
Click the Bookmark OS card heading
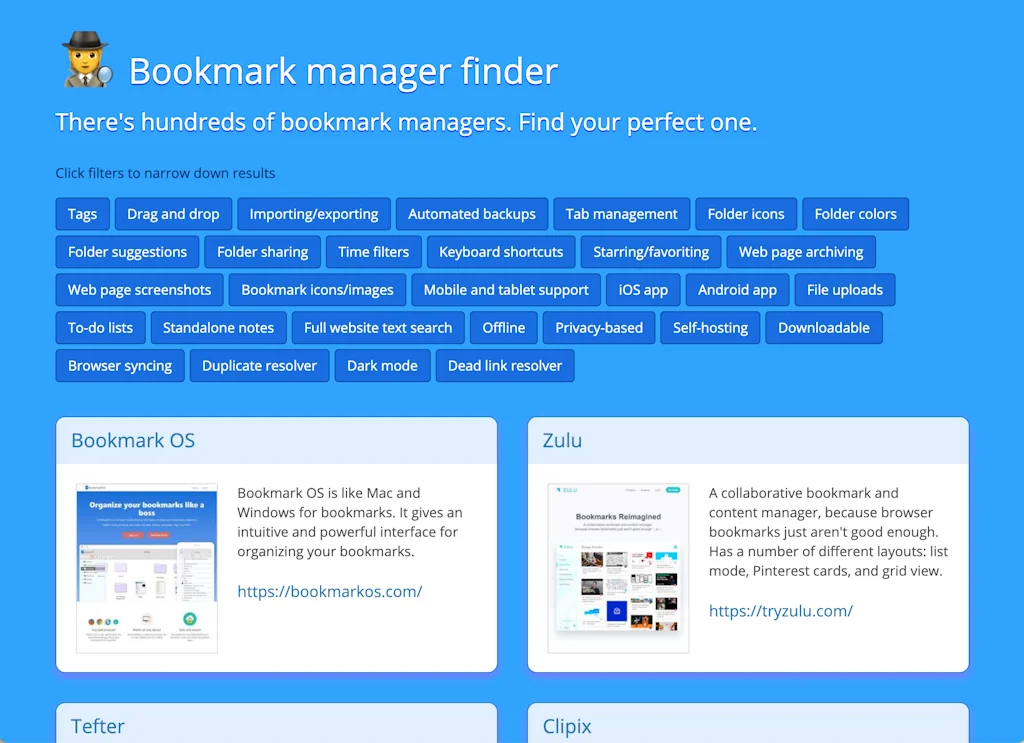(x=132, y=440)
